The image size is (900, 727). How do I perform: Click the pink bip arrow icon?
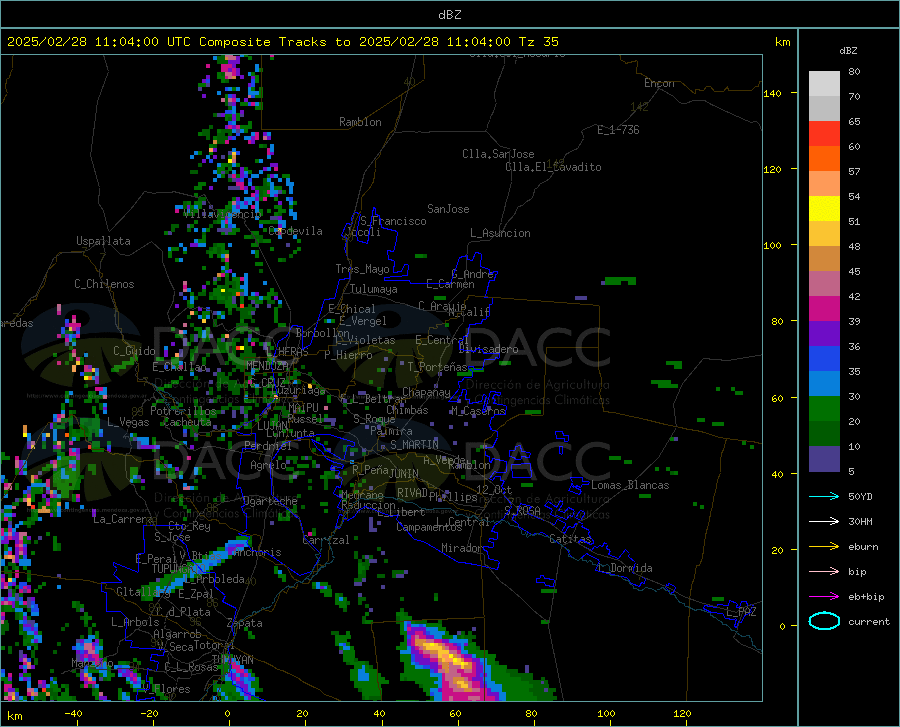(x=824, y=572)
